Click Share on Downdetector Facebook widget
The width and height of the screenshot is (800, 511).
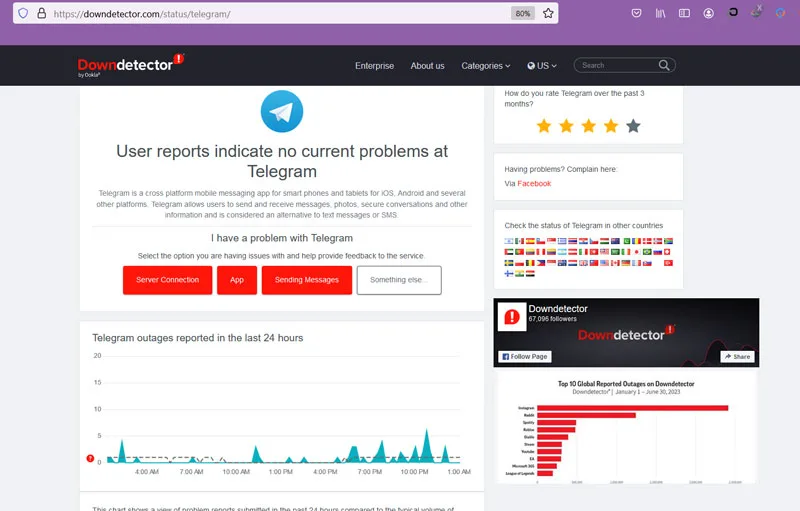[737, 356]
